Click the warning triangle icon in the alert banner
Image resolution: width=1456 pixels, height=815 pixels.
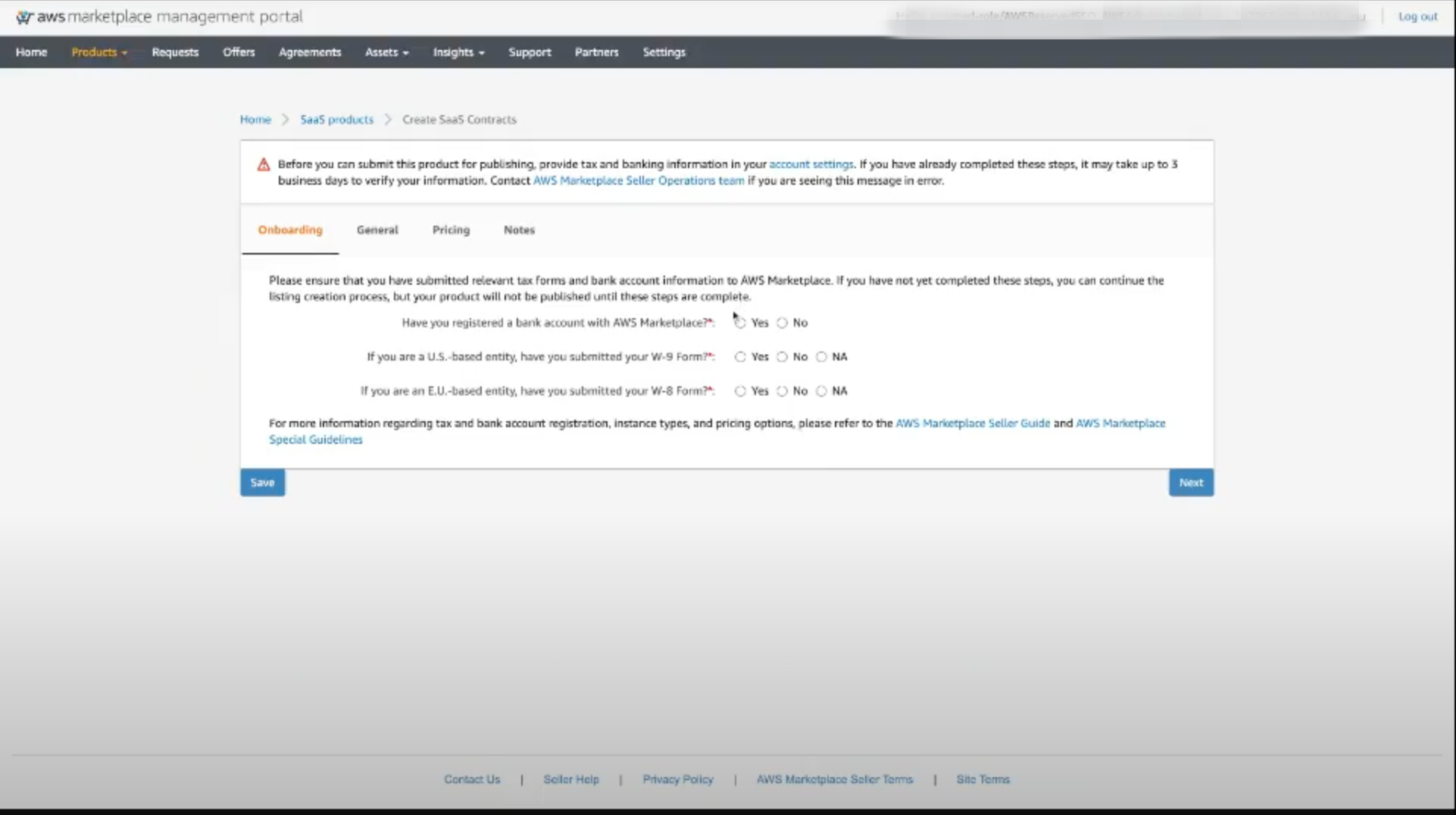tap(264, 164)
